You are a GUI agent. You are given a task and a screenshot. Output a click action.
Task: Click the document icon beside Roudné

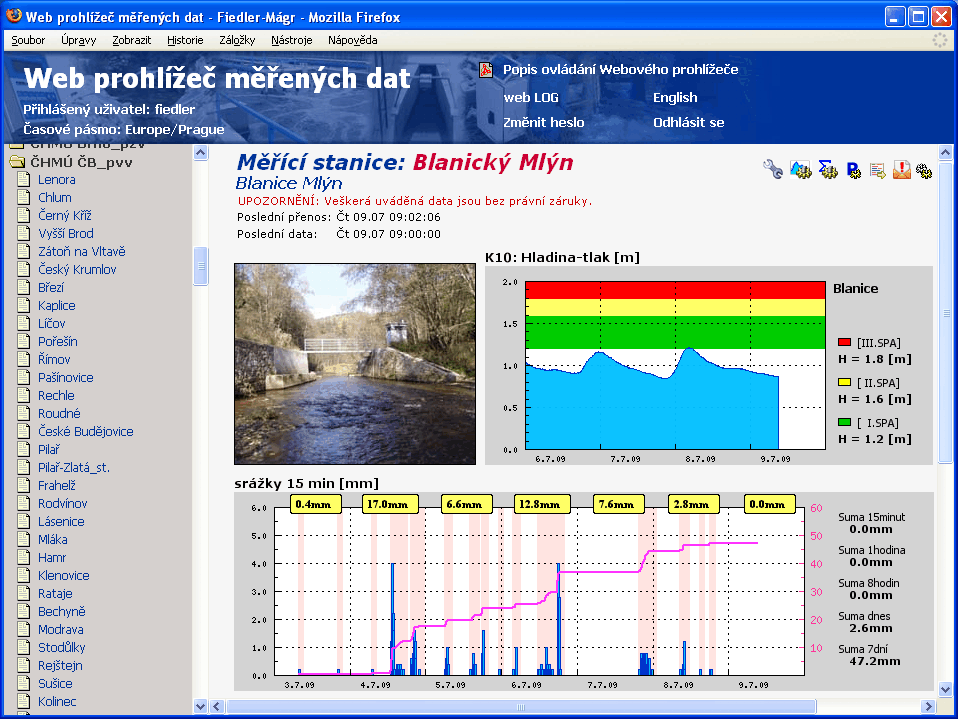[x=24, y=414]
